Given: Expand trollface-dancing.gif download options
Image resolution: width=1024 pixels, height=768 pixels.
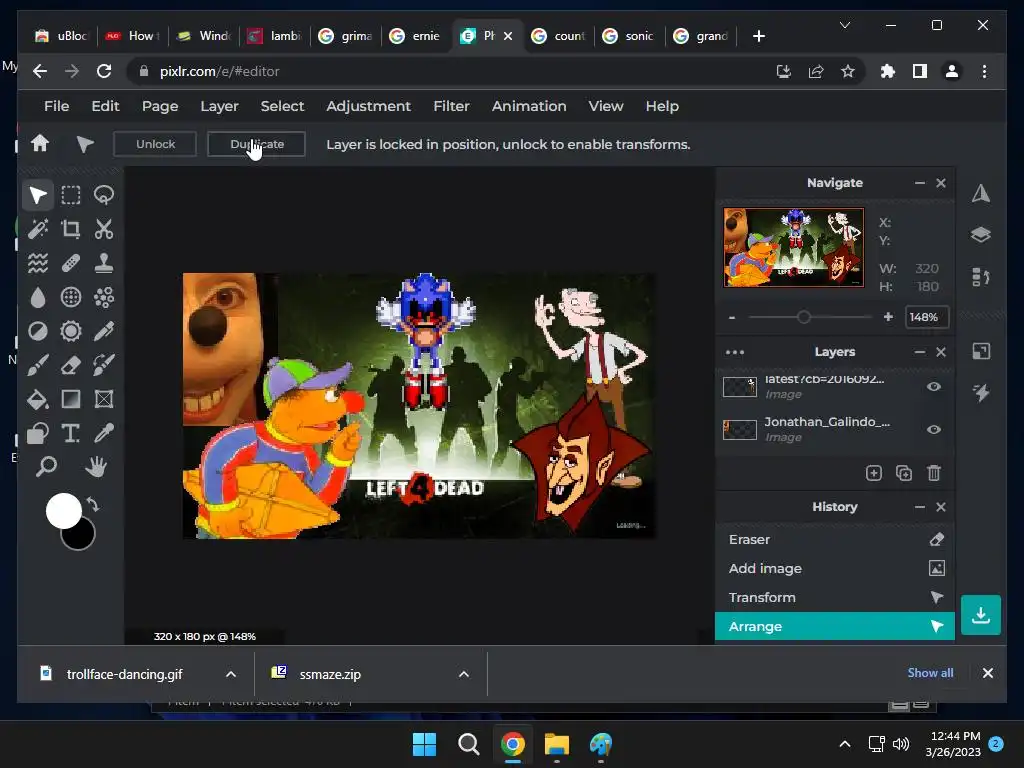Looking at the screenshot, I should pyautogui.click(x=231, y=674).
